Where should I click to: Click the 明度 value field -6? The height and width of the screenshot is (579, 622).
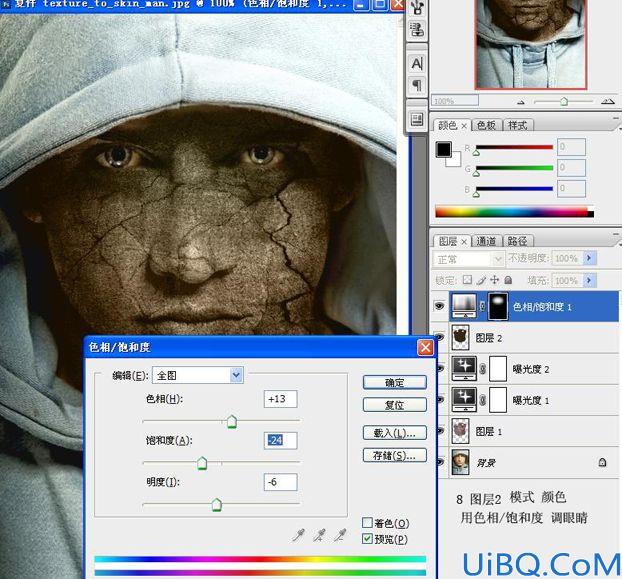[x=280, y=482]
